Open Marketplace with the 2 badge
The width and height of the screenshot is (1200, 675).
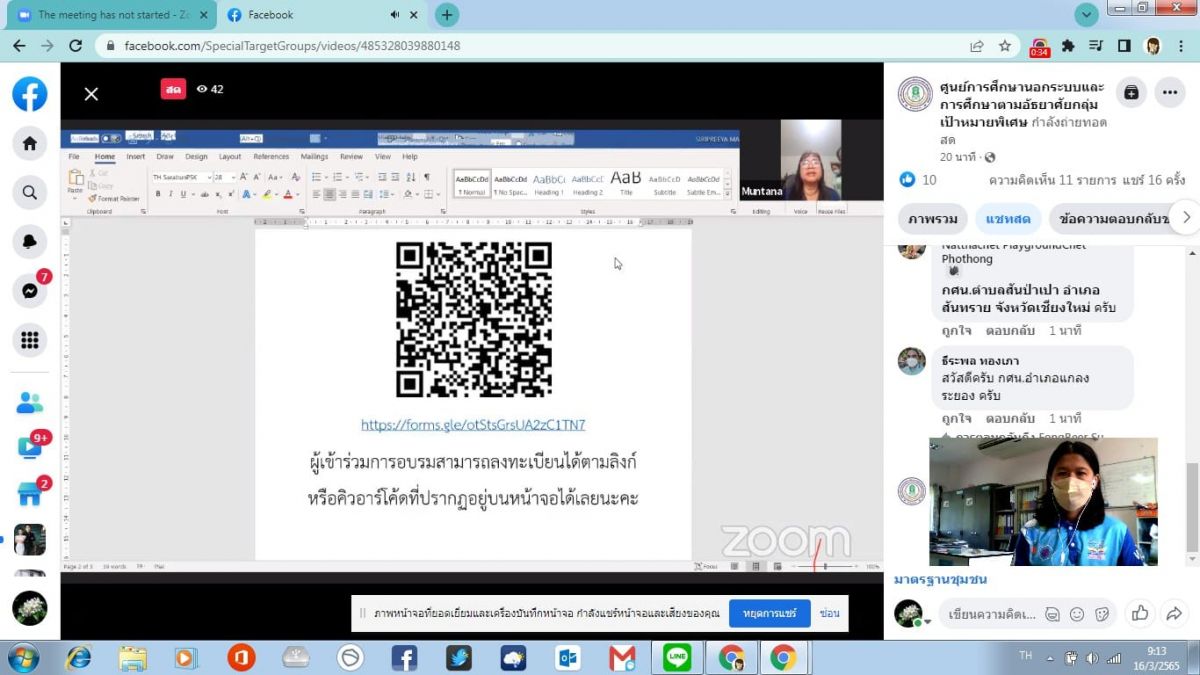[30, 493]
